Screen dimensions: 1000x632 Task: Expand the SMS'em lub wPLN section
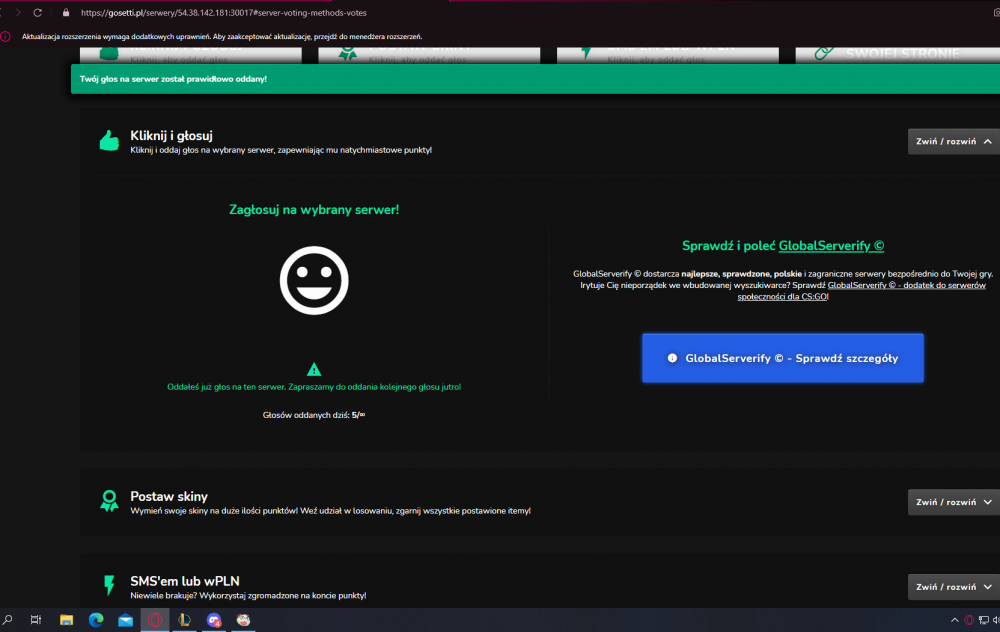[953, 587]
